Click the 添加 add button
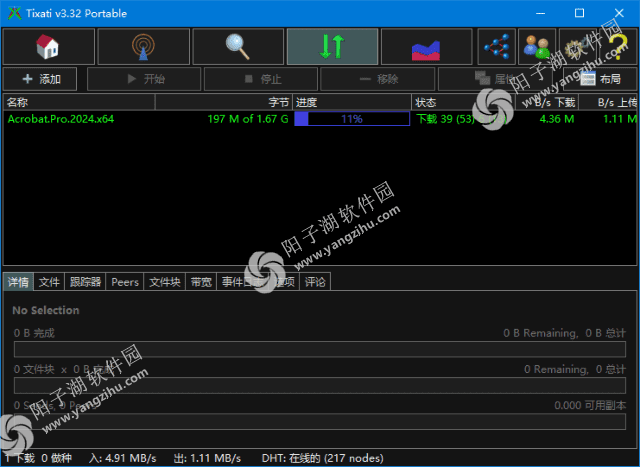The image size is (640, 467). [x=40, y=79]
